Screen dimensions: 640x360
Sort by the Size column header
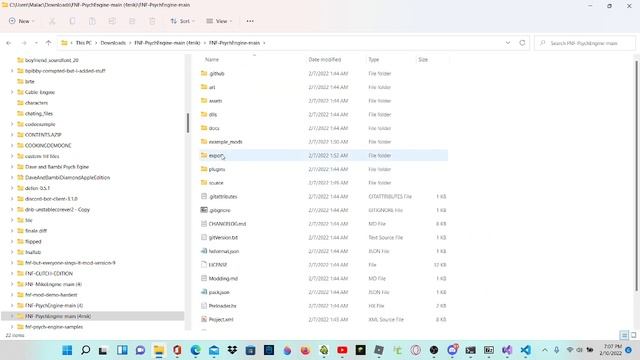(423, 60)
